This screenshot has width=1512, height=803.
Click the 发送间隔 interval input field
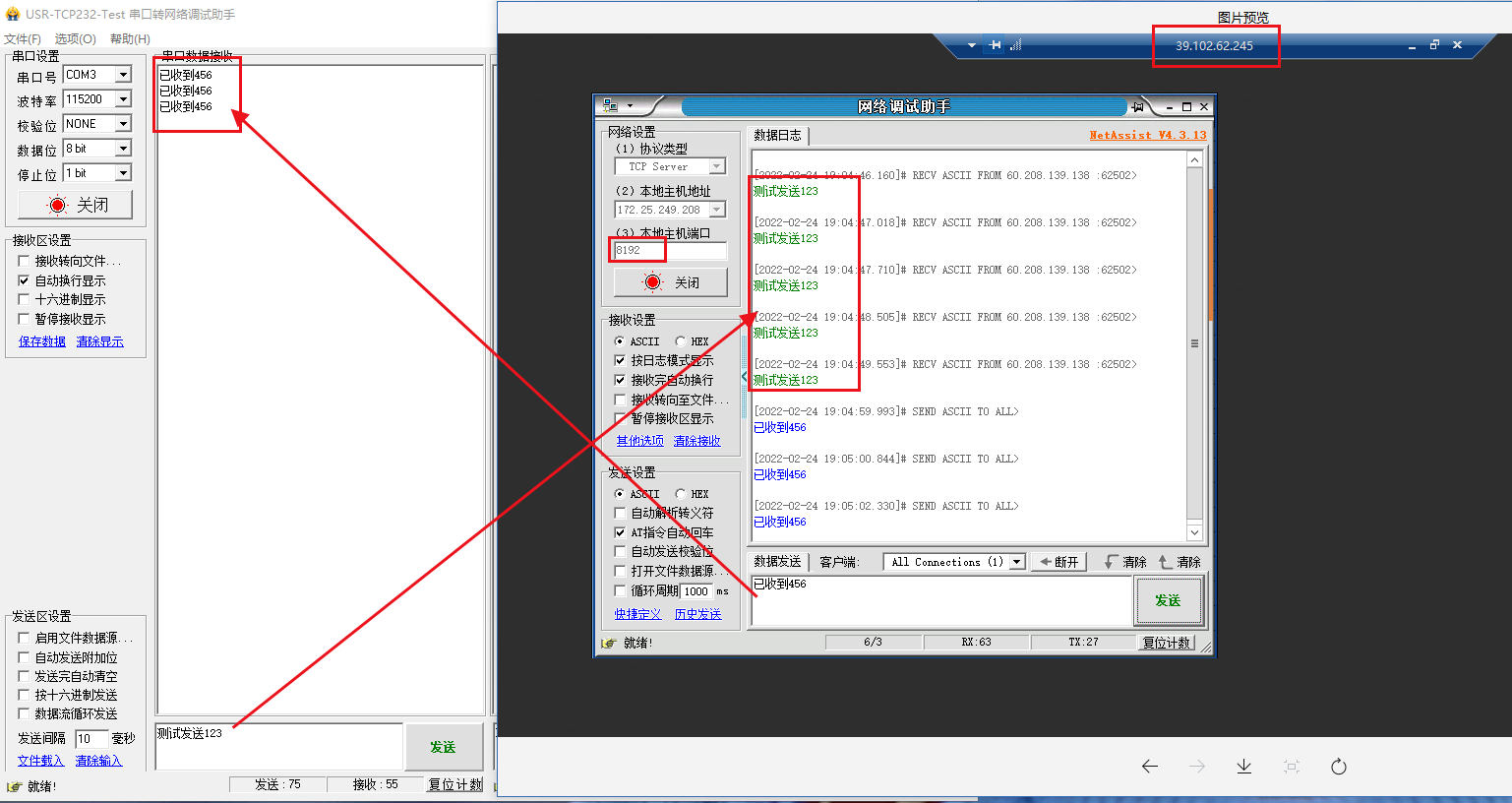pyautogui.click(x=91, y=739)
